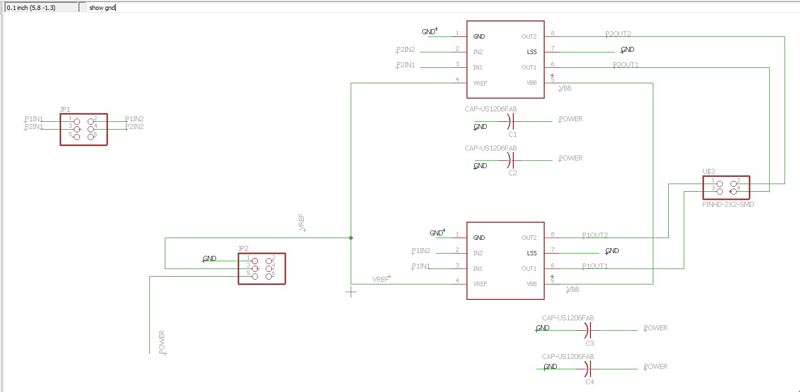
Task: Select the P2OUT2 net label
Action: 618,34
